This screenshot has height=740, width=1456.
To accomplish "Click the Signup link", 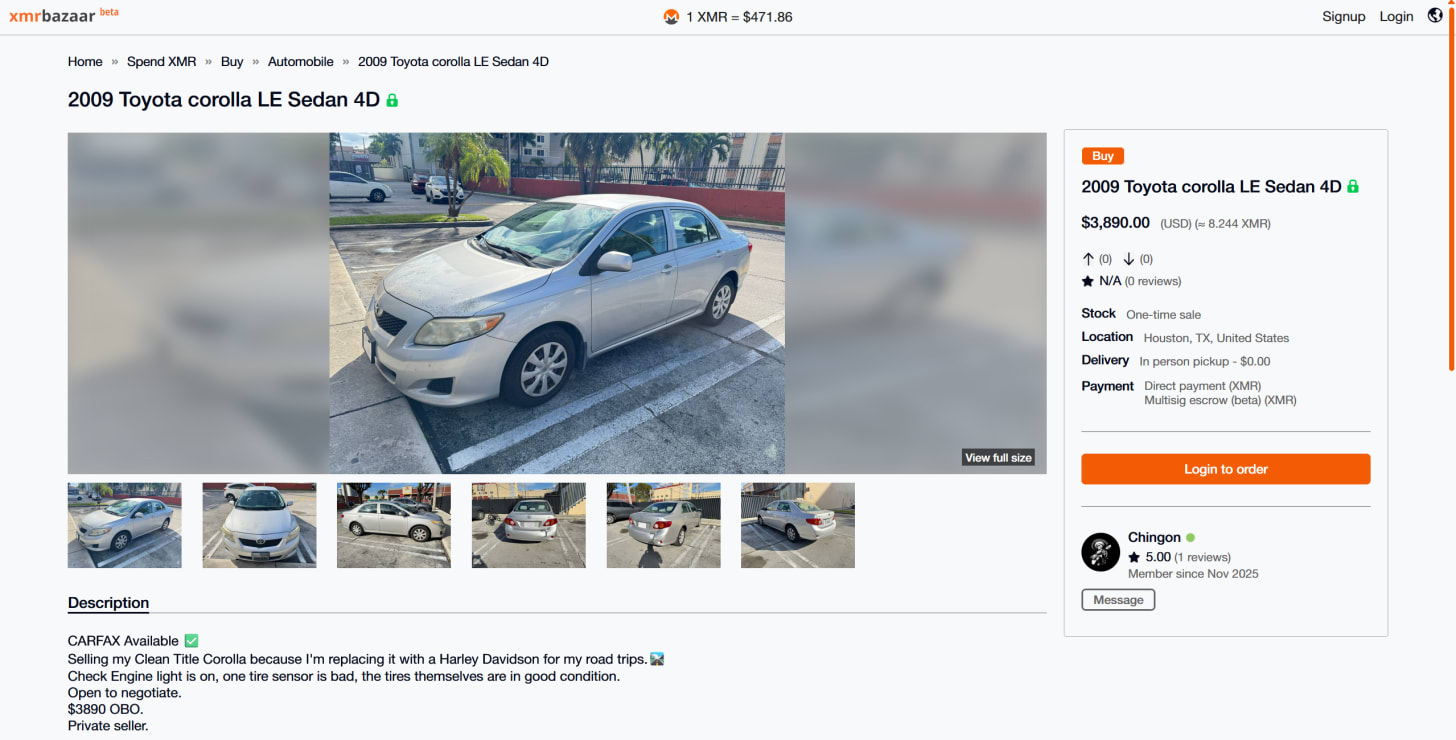I will pos(1343,17).
